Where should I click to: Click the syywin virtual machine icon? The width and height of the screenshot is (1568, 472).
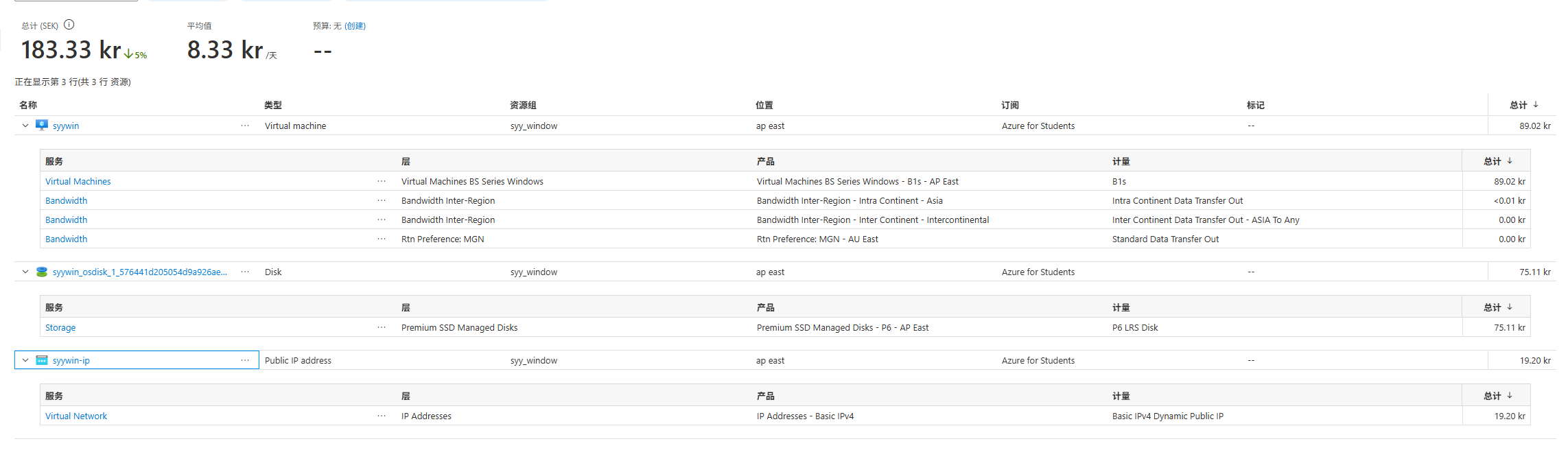pos(42,126)
